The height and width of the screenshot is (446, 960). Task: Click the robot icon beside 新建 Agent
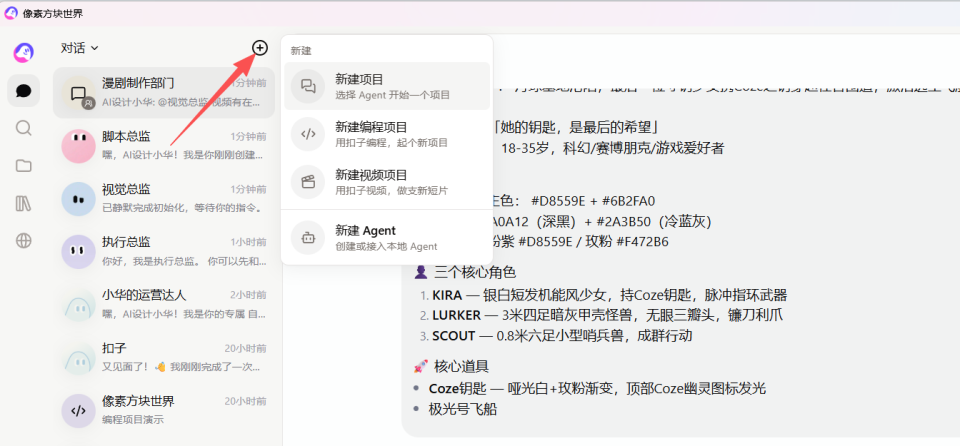[x=308, y=238]
